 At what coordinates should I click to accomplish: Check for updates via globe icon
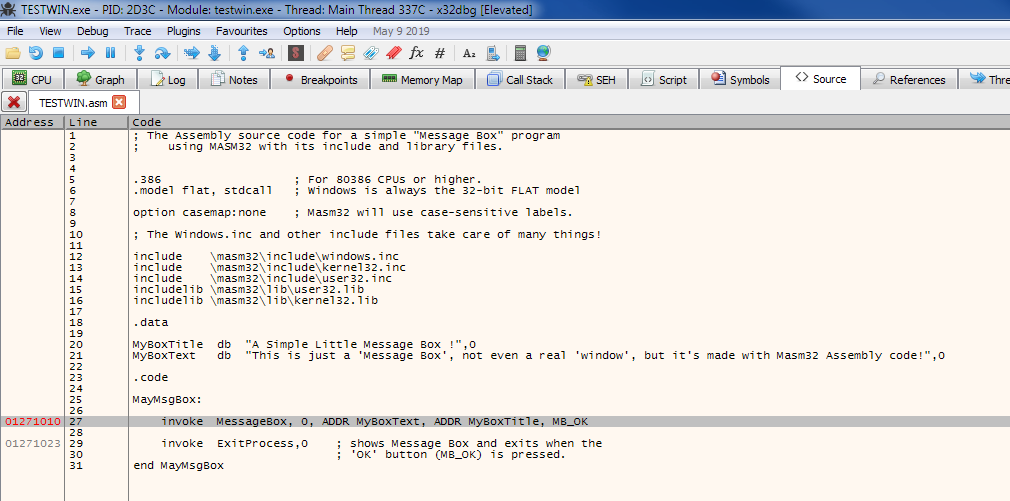(544, 53)
